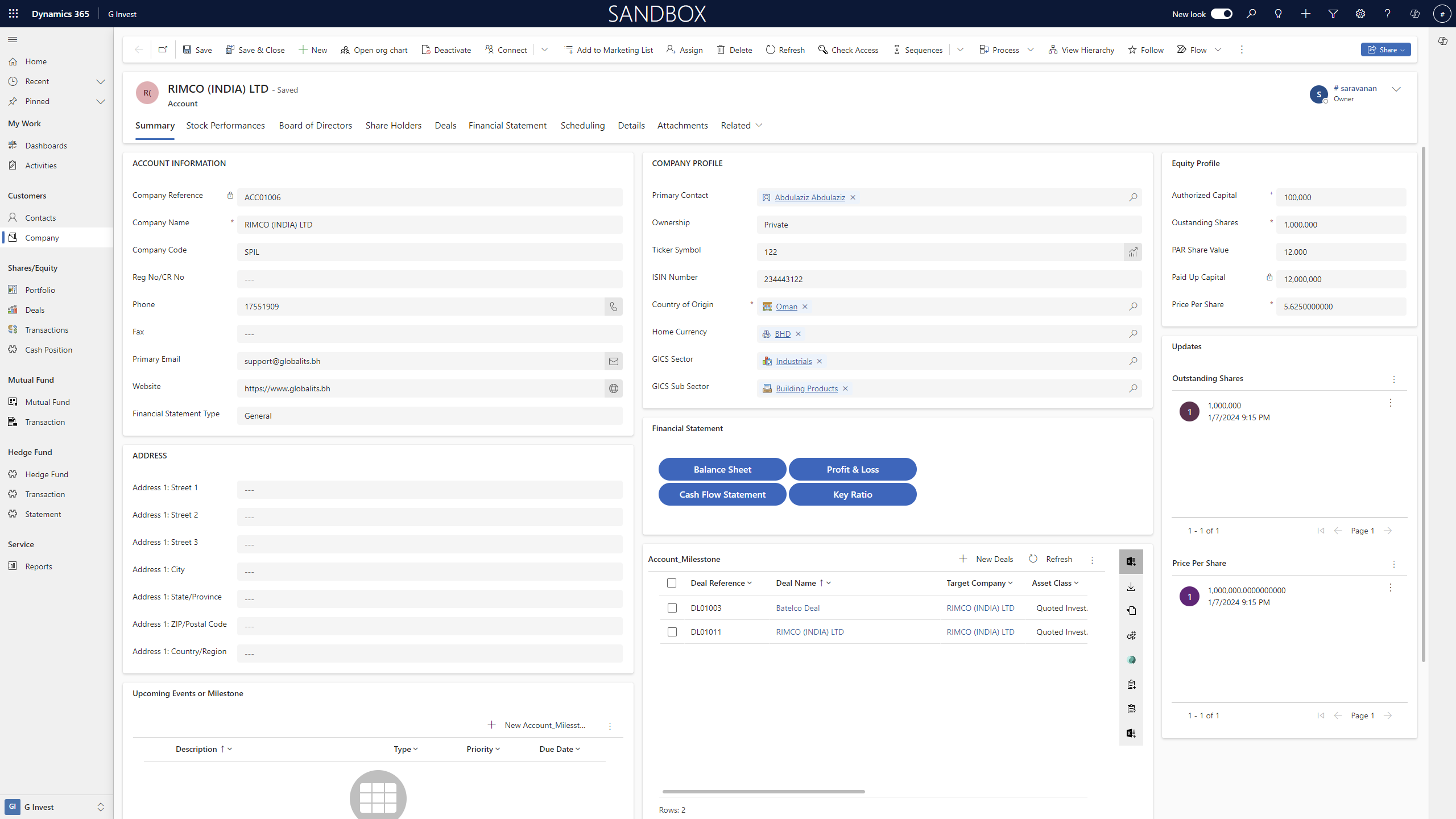Check the DL01003 row checkbox
Image resolution: width=1456 pixels, height=819 pixels.
(672, 608)
